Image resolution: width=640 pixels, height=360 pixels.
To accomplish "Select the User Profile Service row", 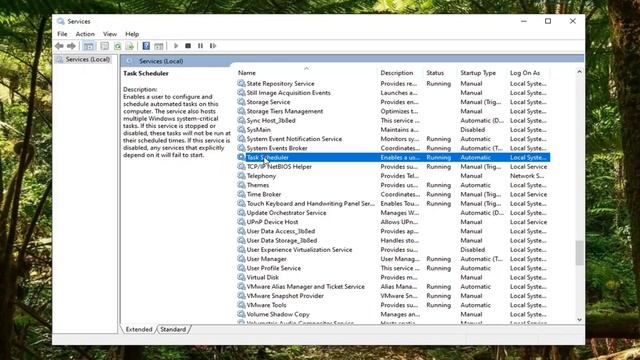I will (x=393, y=268).
